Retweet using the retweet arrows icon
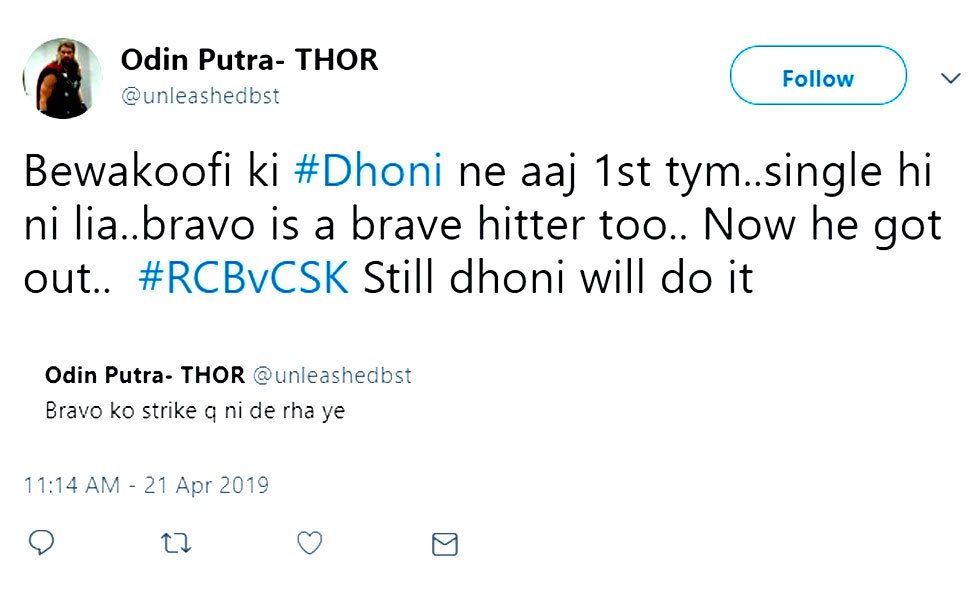970x600 pixels. (175, 543)
